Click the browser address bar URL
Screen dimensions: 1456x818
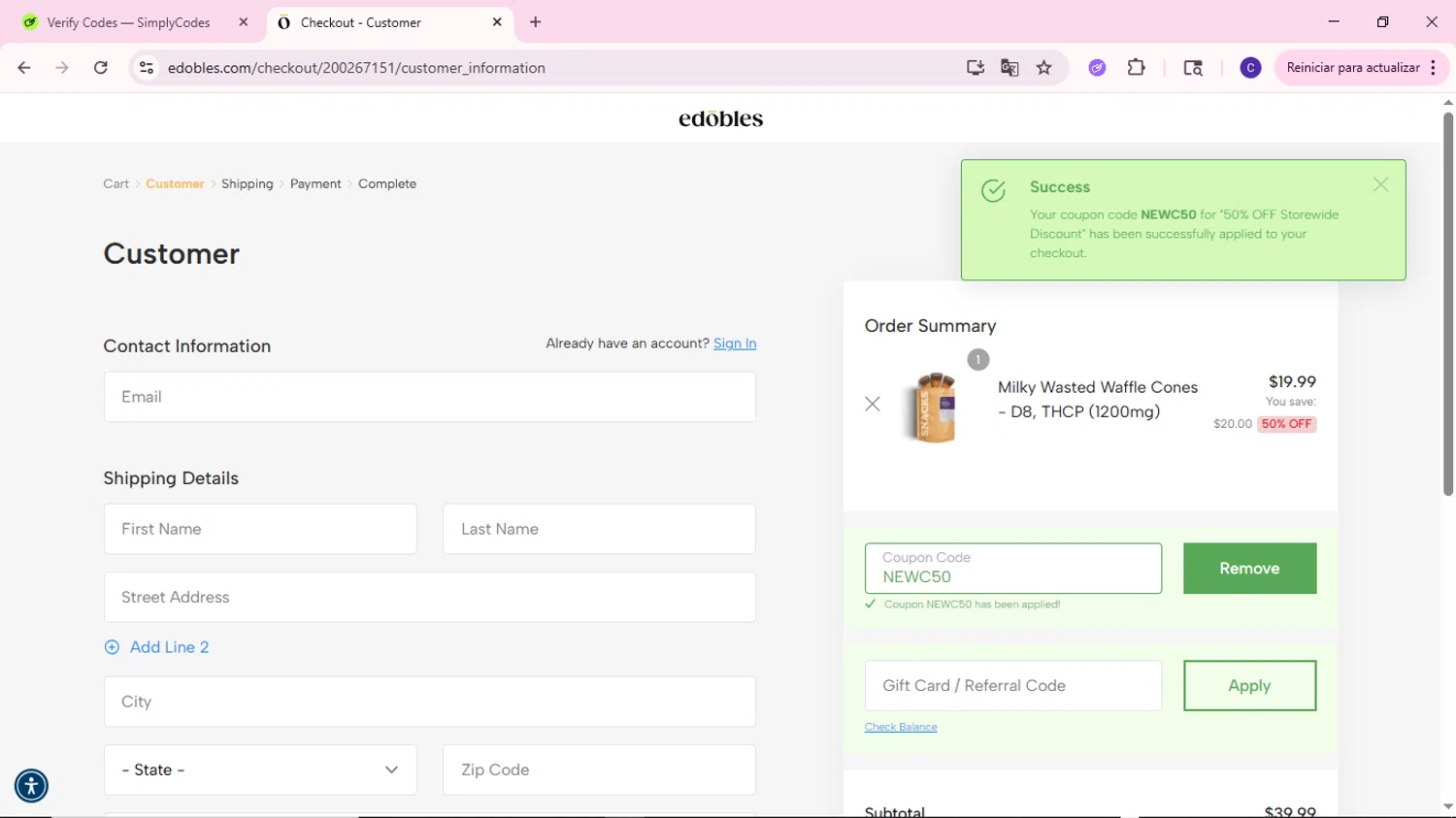356,68
